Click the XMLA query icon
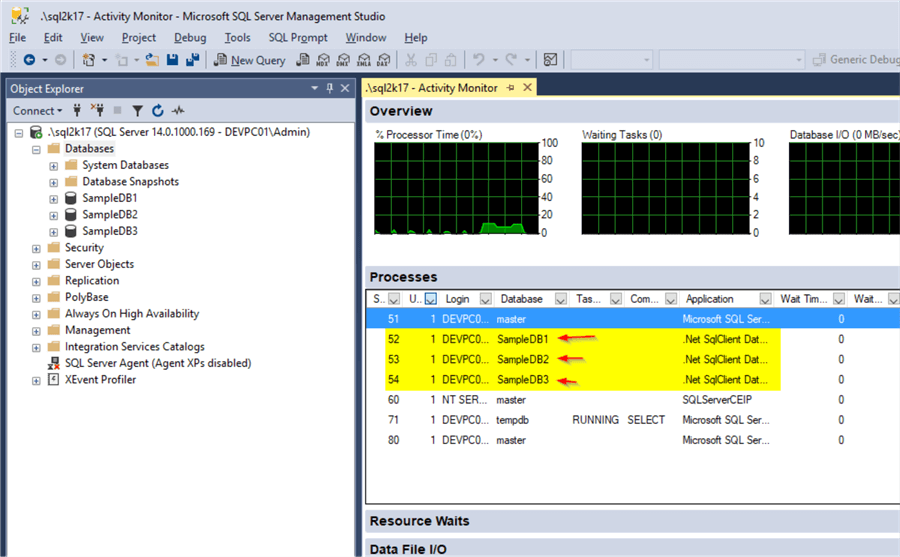The width and height of the screenshot is (900, 557). pos(366,60)
